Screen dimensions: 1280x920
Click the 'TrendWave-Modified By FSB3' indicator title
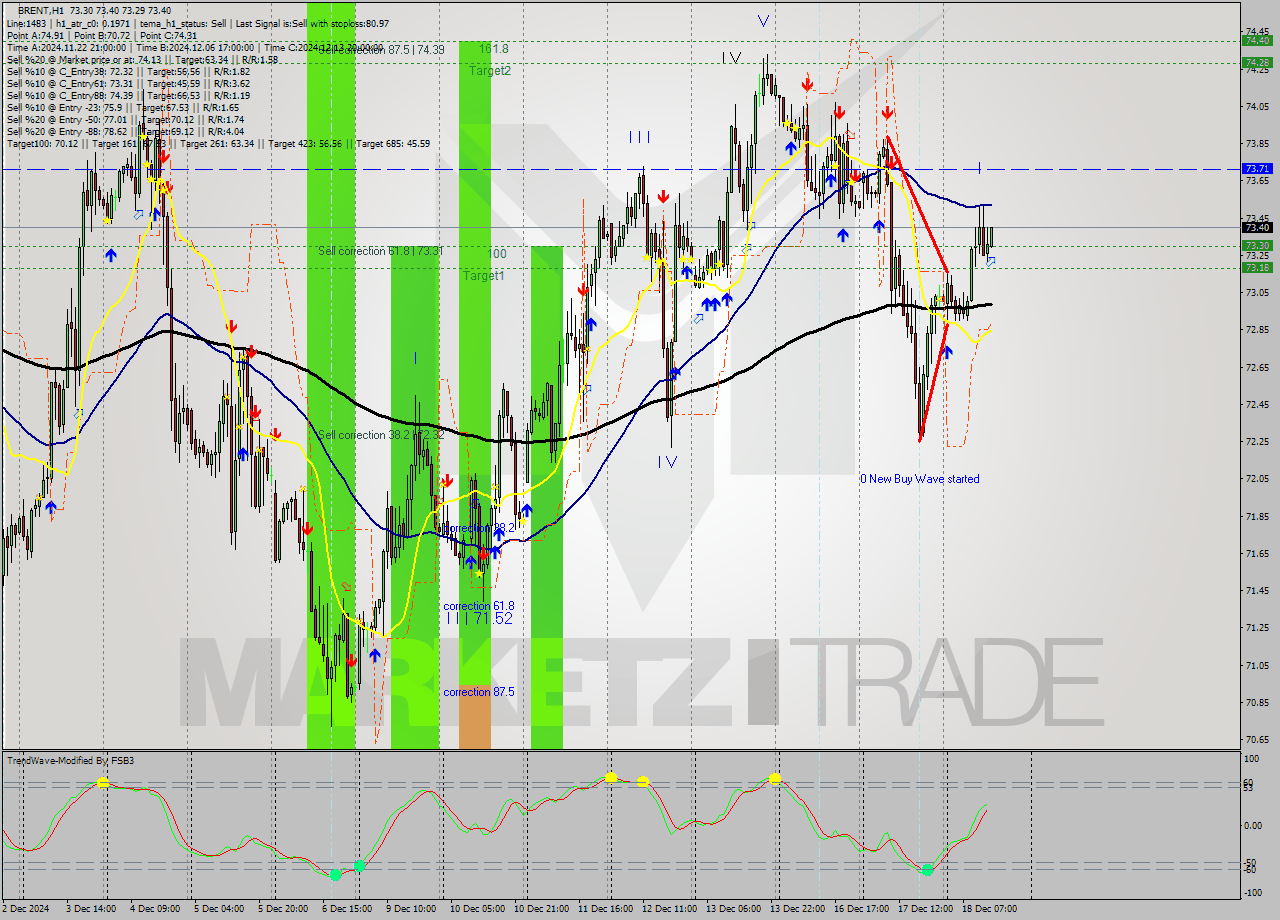click(70, 761)
